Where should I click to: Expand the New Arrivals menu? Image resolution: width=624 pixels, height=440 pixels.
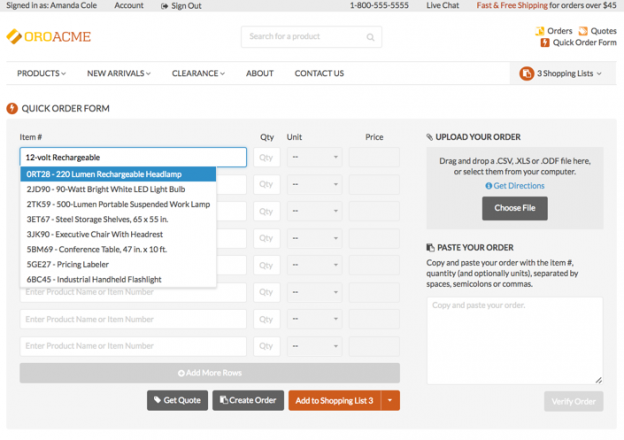(119, 73)
